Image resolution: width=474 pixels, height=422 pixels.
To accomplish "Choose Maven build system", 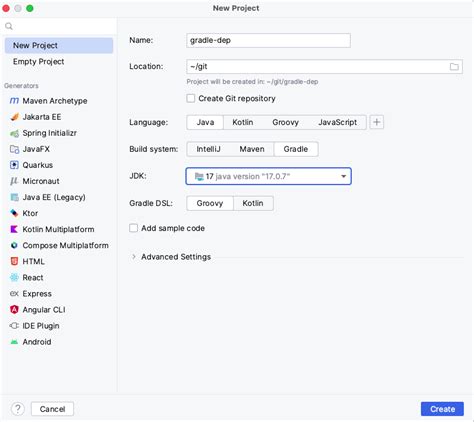I will (252, 149).
